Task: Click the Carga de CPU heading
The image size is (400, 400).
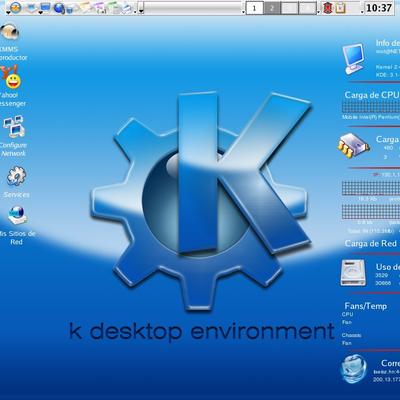Action: click(x=372, y=95)
